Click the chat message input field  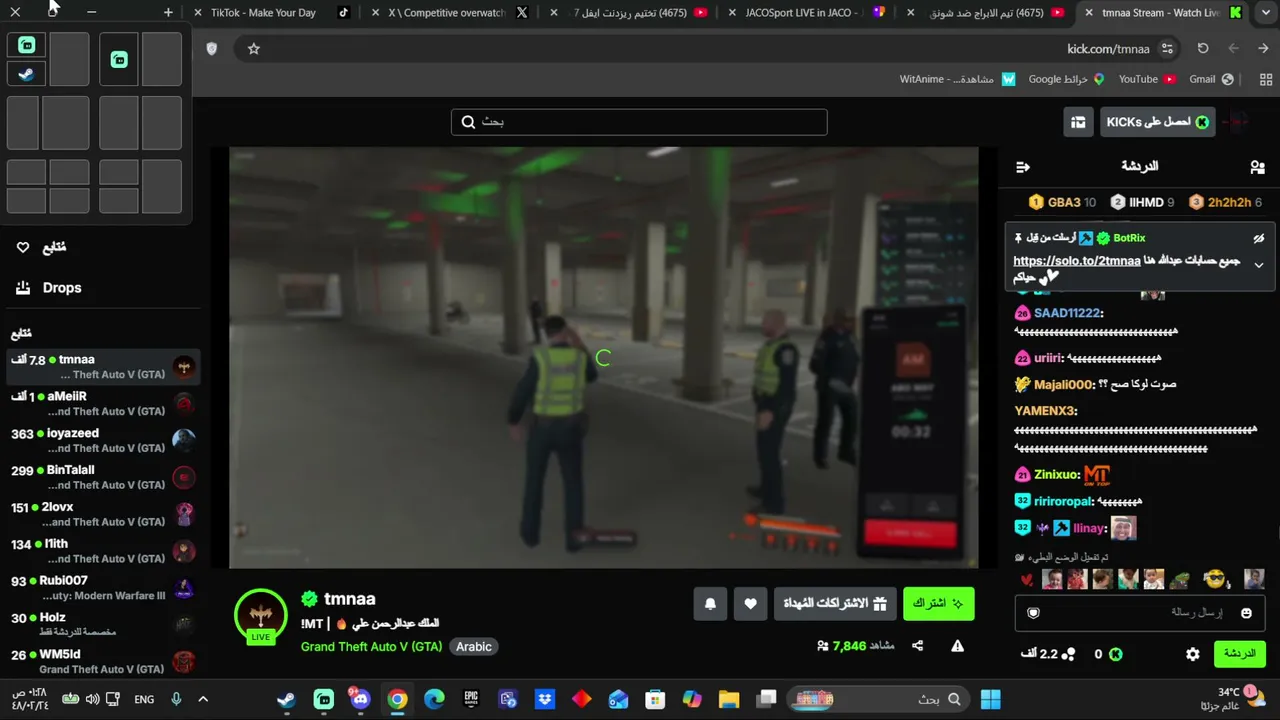coord(1139,613)
